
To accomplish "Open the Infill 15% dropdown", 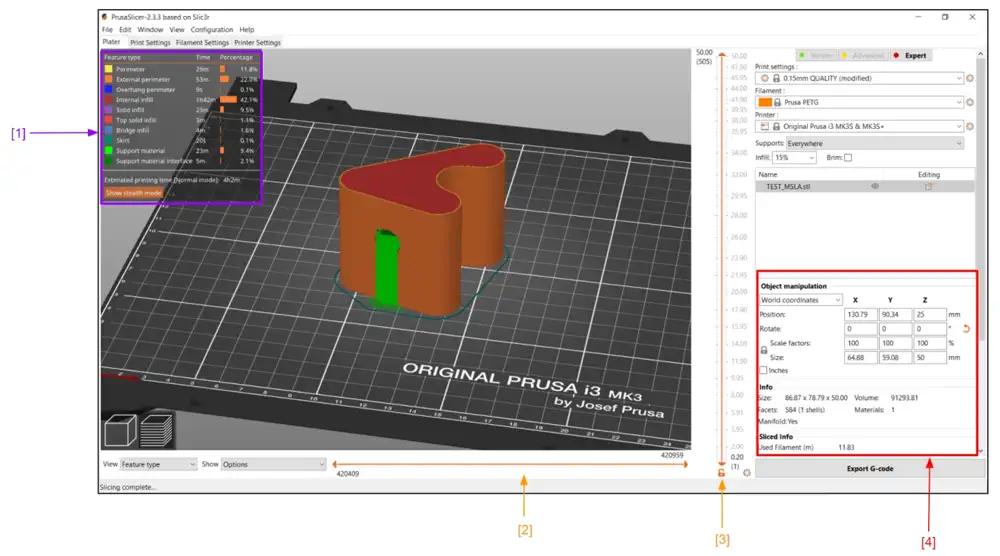I will pyautogui.click(x=794, y=157).
